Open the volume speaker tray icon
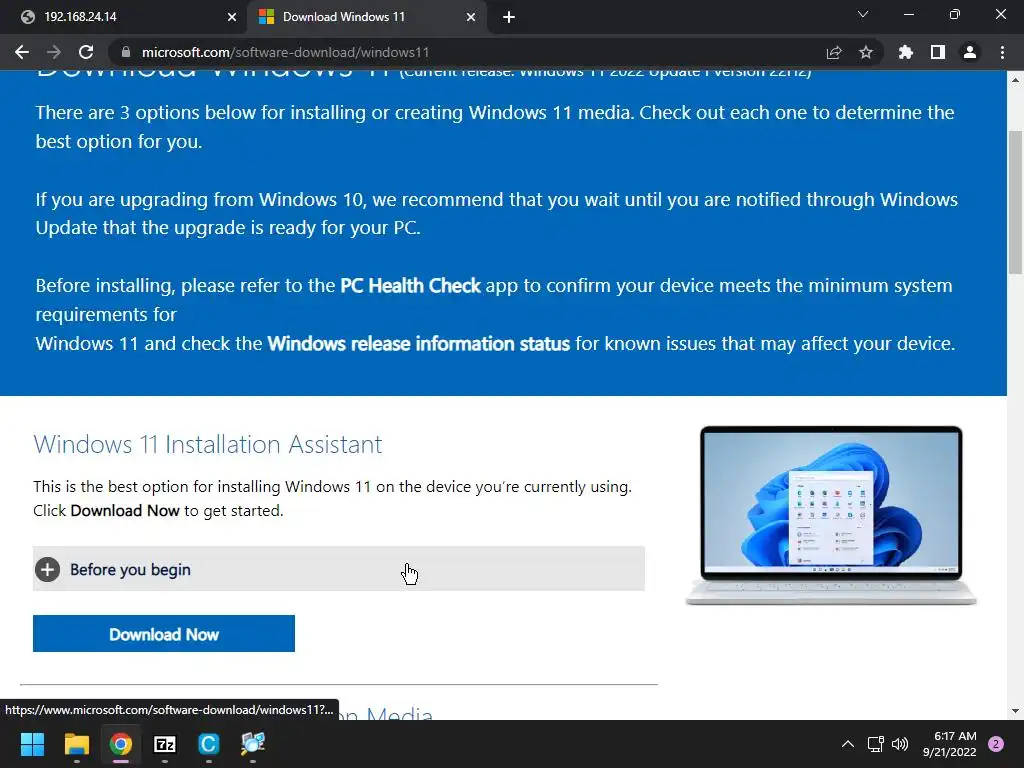 point(900,744)
